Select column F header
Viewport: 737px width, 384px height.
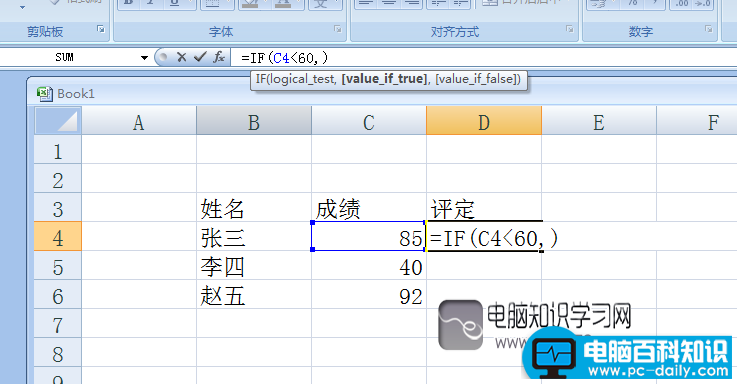[697, 121]
